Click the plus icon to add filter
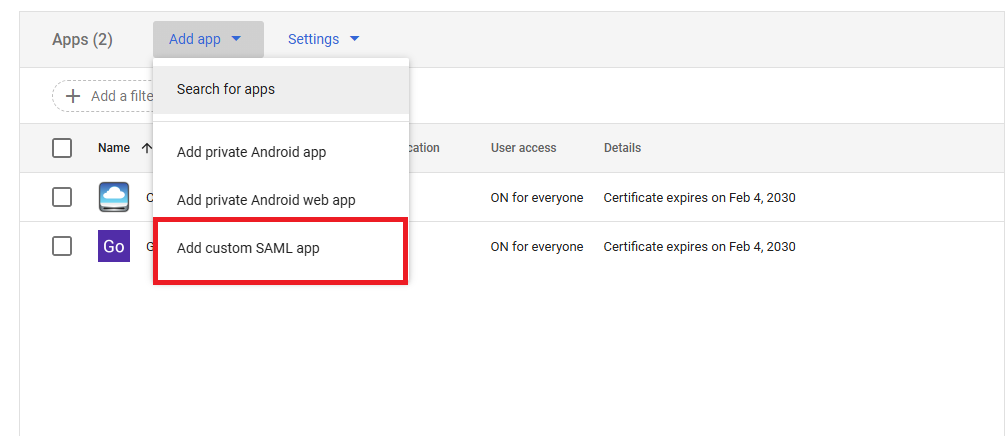 [x=73, y=96]
